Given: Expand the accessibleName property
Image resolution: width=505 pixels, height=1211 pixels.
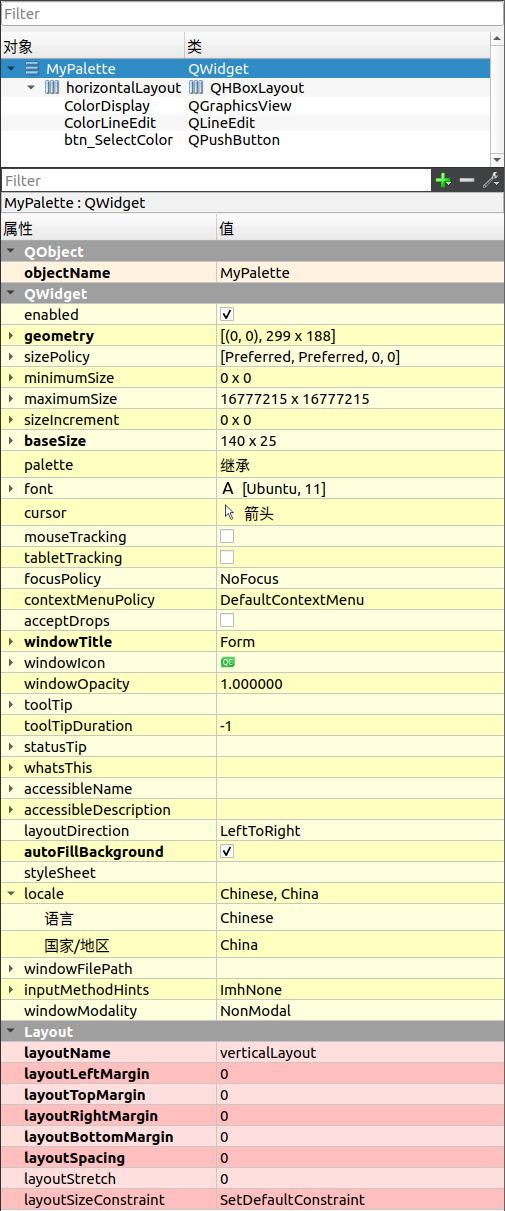Looking at the screenshot, I should 10,789.
